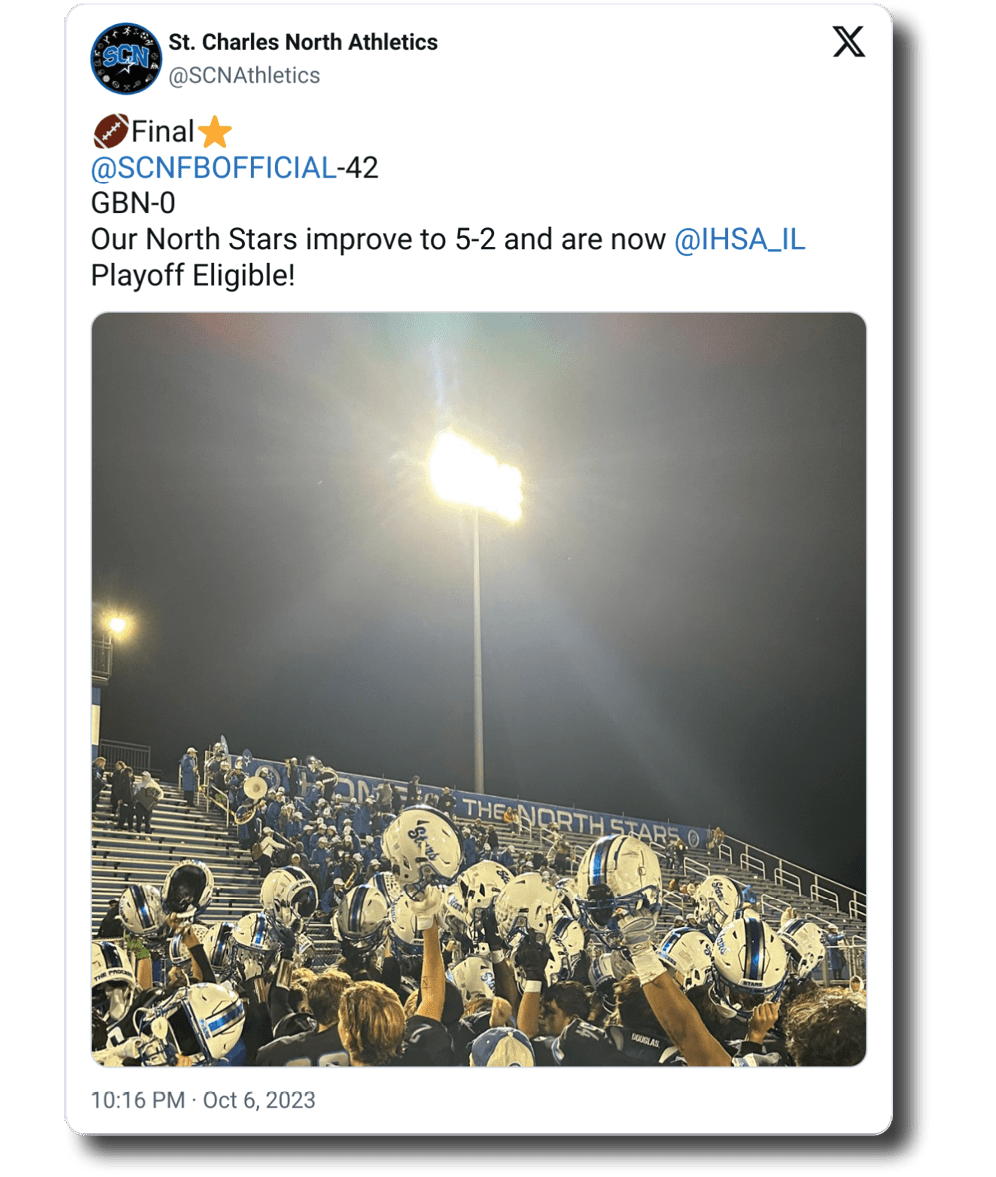The height and width of the screenshot is (1177, 996).
Task: Open St. Charles North Athletics profile name
Action: point(303,42)
